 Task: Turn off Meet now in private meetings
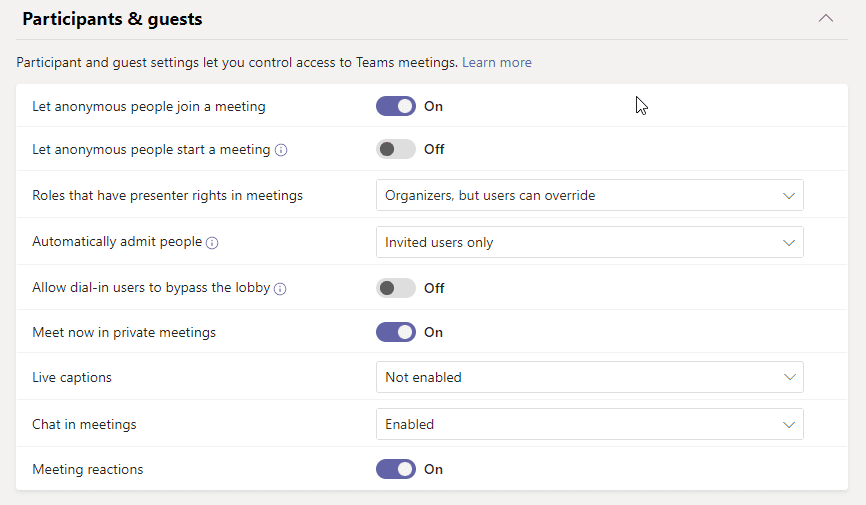tap(396, 332)
